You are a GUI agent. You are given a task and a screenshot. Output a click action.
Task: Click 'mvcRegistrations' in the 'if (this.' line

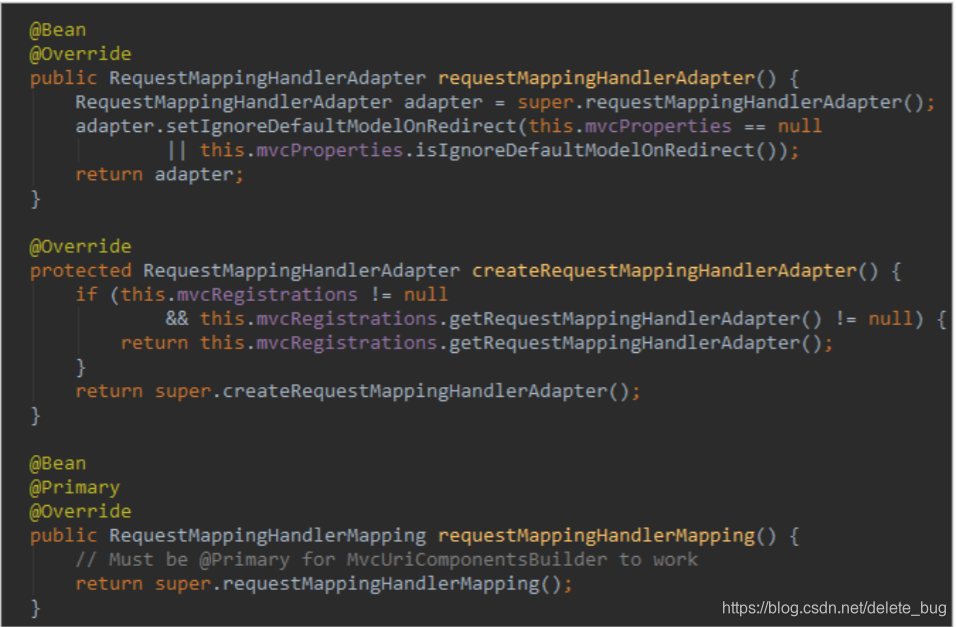(267, 295)
